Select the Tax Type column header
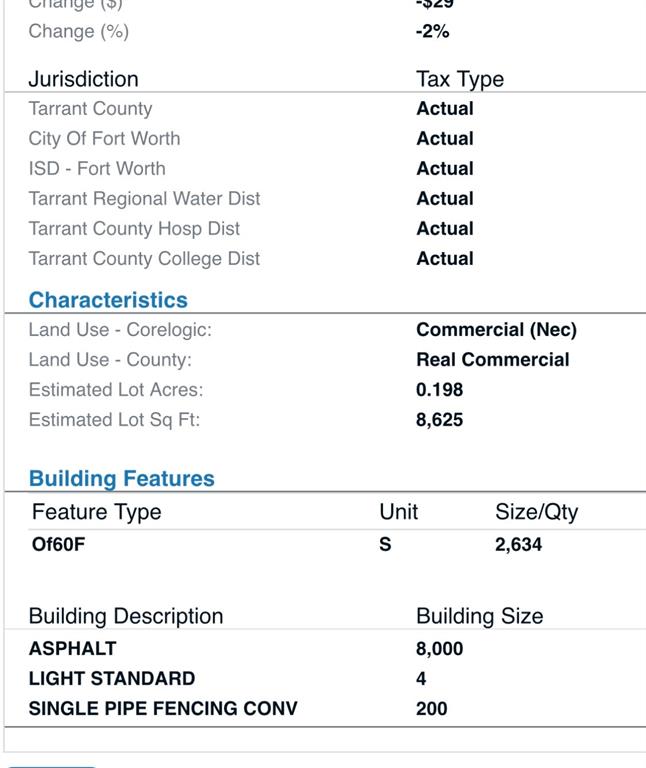The width and height of the screenshot is (646, 768). coord(460,79)
